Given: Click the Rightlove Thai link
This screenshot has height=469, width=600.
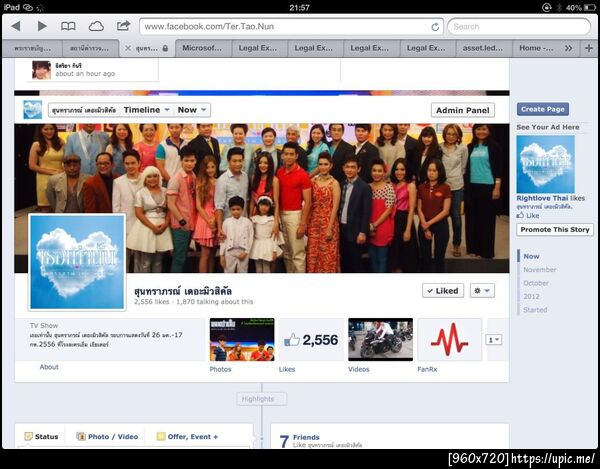Looking at the screenshot, I should (x=542, y=198).
